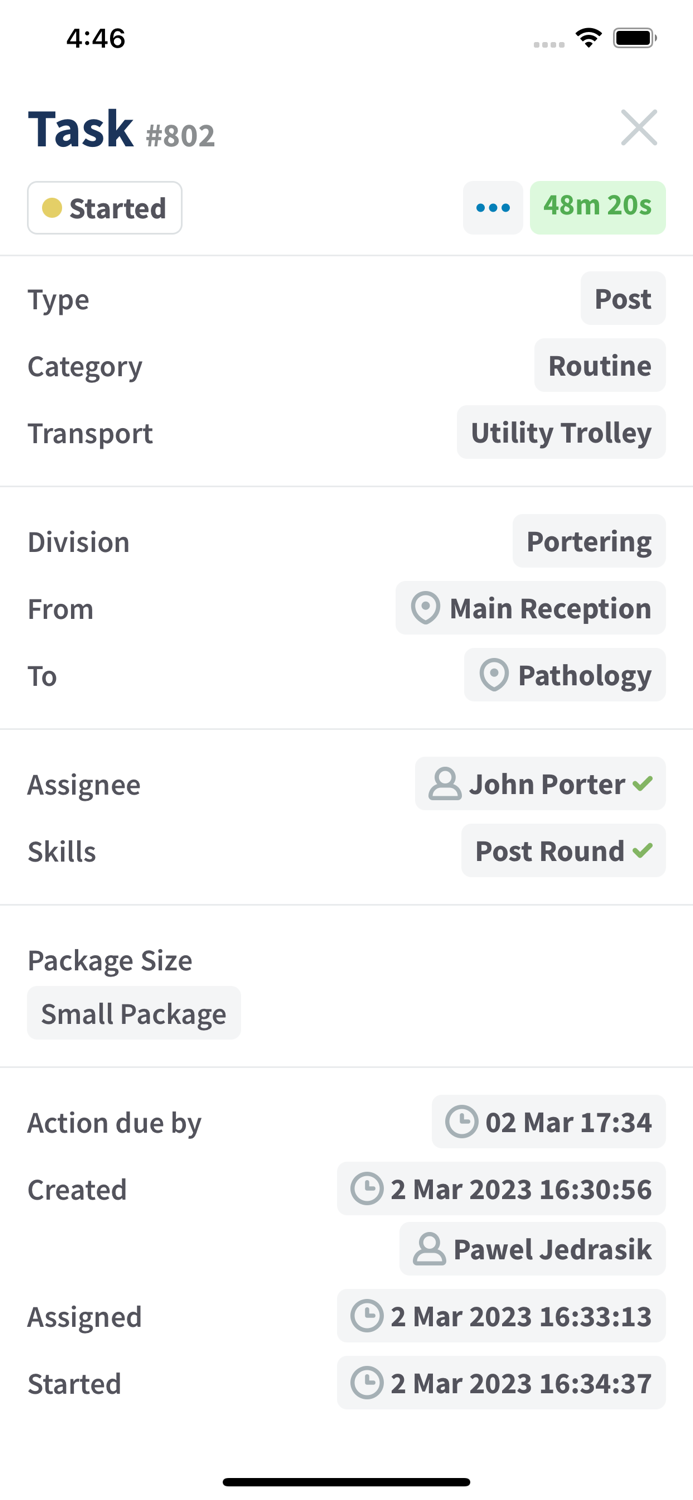Close the task details with X icon
The height and width of the screenshot is (1500, 693).
point(638,128)
